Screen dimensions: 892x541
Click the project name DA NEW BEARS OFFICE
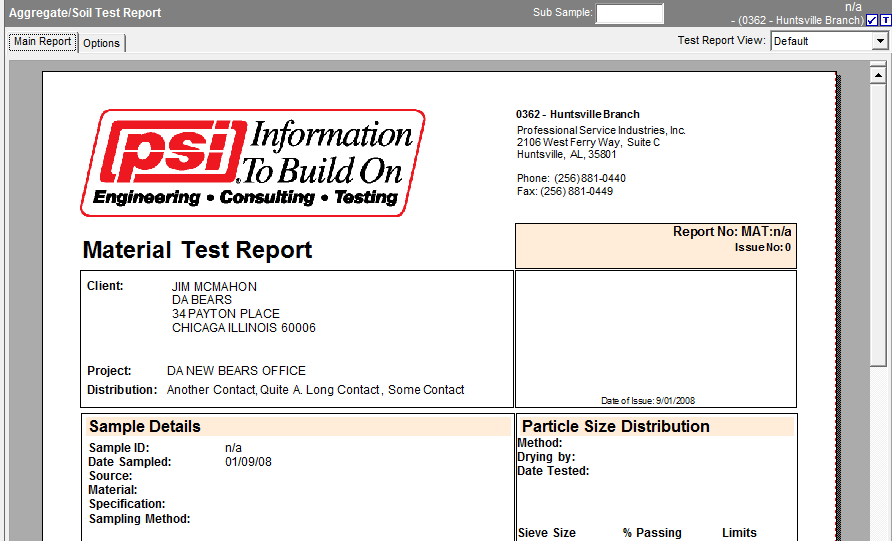(x=236, y=370)
